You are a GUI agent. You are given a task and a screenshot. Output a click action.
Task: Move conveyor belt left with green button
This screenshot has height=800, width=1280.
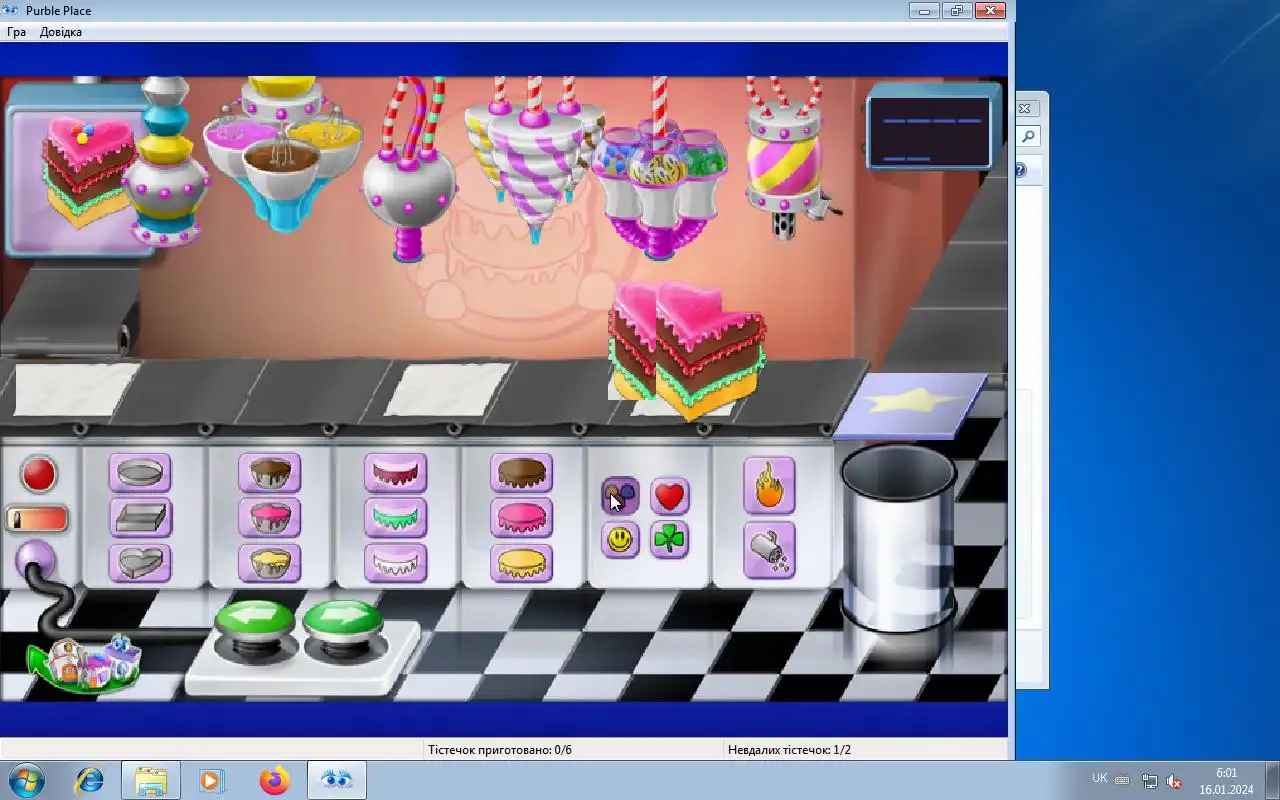[254, 622]
